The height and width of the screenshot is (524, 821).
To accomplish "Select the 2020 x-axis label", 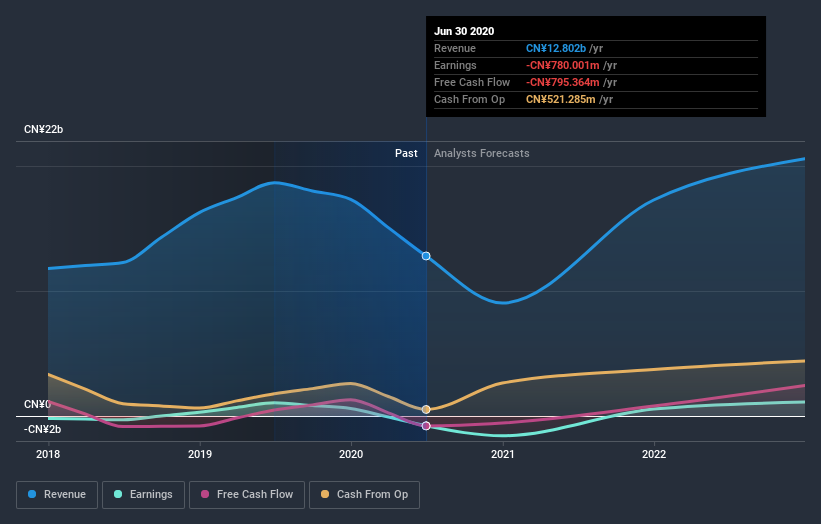I will point(351,454).
